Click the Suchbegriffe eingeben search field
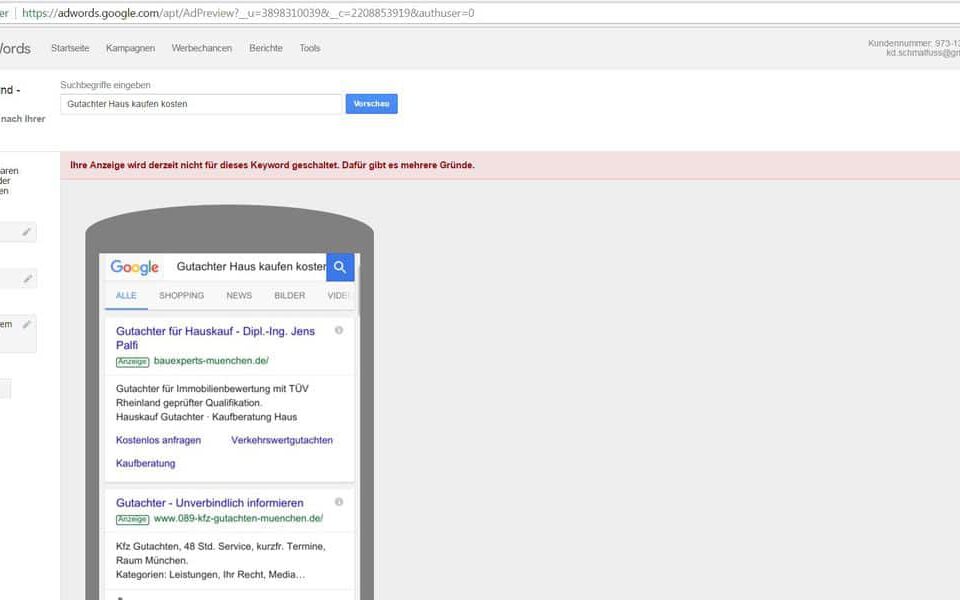Image resolution: width=960 pixels, height=600 pixels. point(201,104)
